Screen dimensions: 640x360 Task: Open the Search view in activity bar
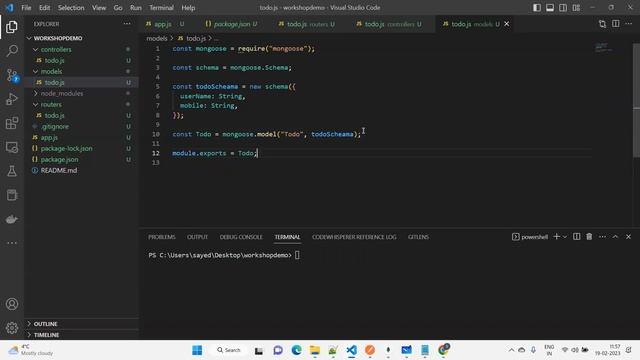coord(12,51)
